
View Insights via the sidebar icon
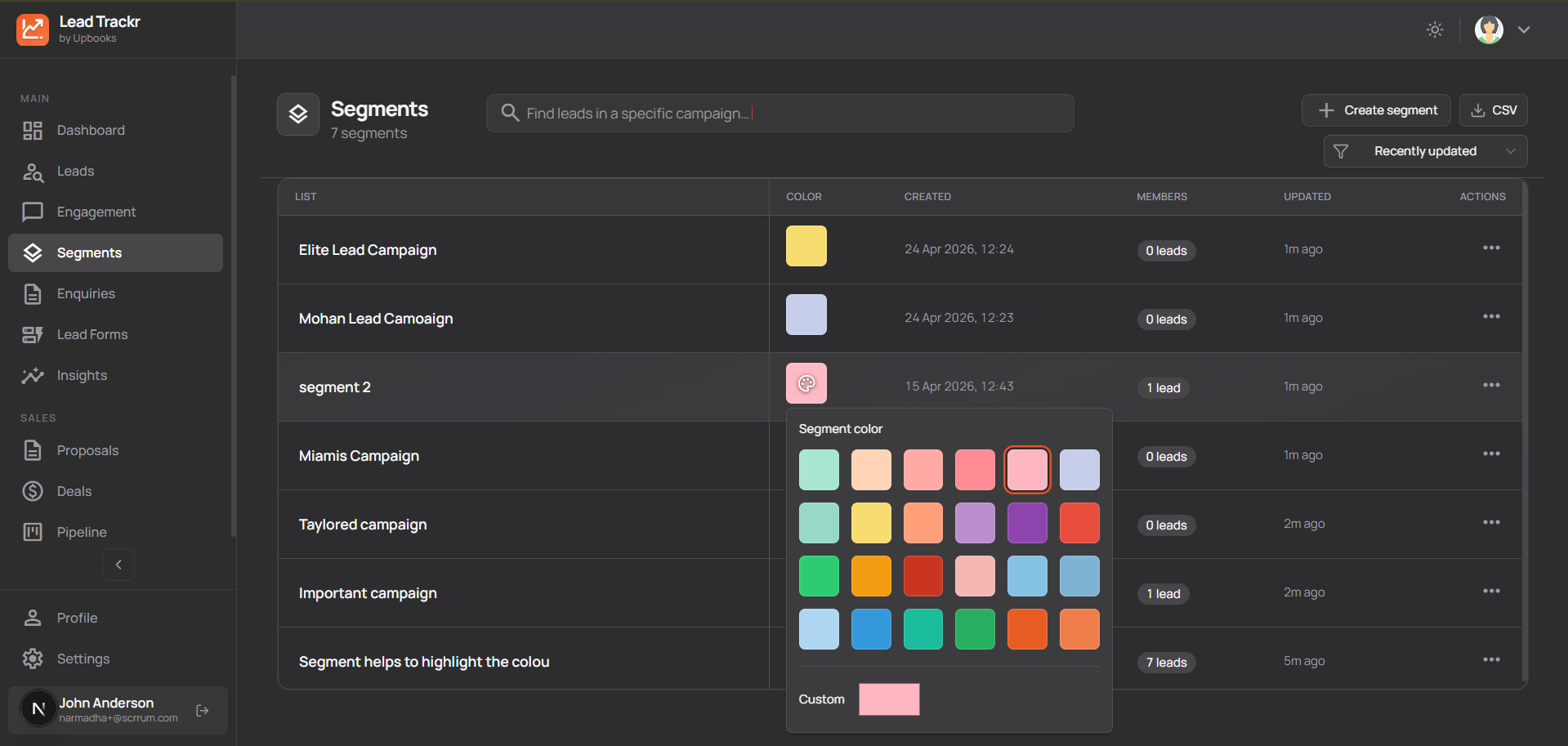(33, 375)
